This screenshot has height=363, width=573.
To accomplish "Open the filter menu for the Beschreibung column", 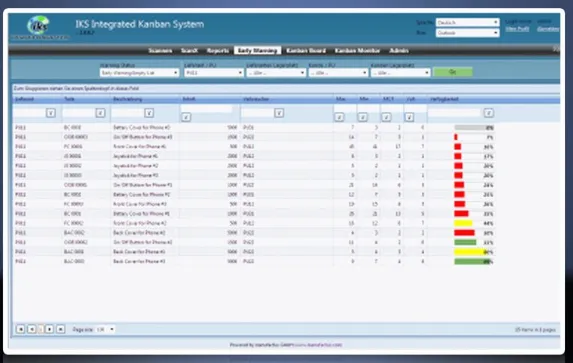I will coord(149,113).
